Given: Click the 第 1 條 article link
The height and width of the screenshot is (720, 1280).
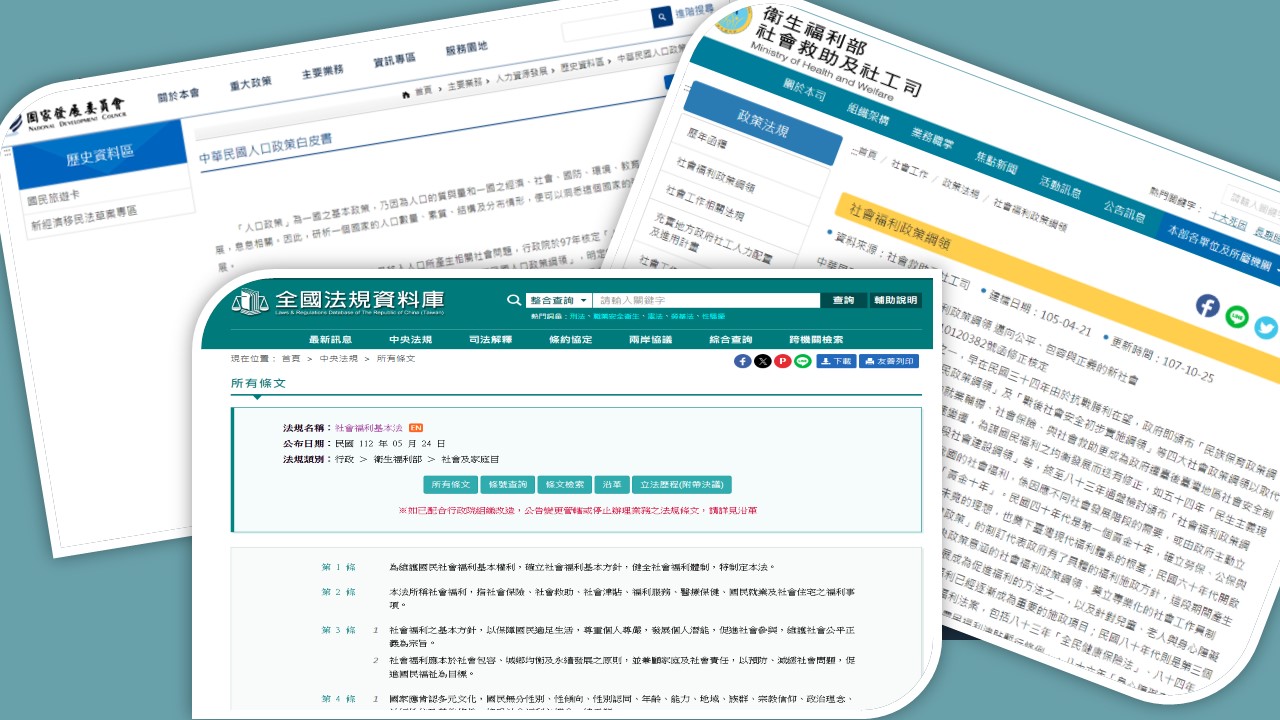Looking at the screenshot, I should pos(338,567).
